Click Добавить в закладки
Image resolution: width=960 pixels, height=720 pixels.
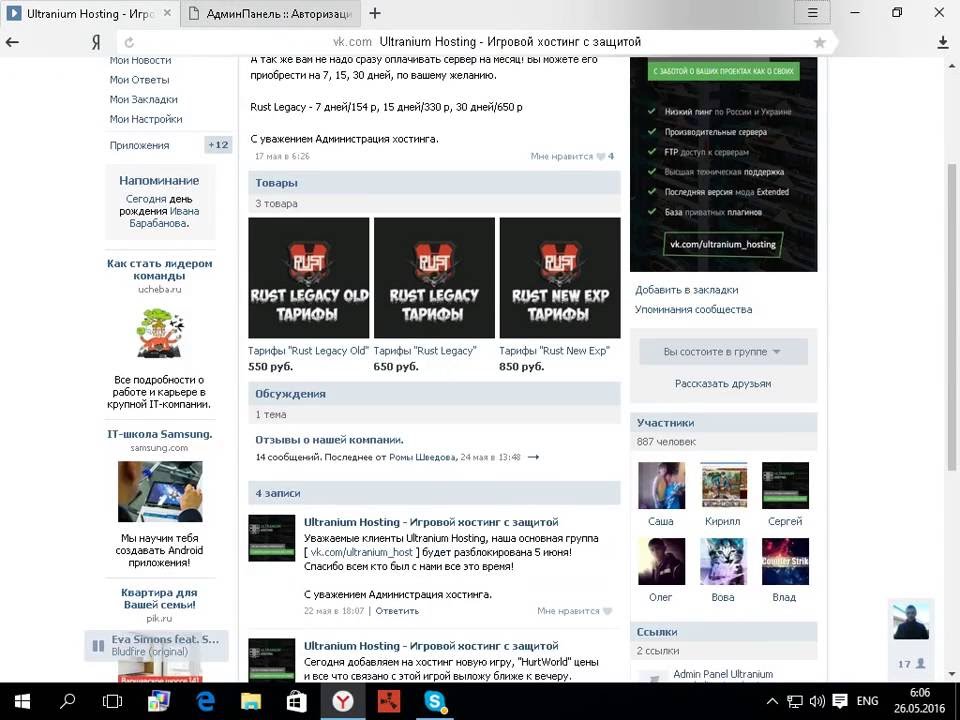tap(686, 290)
